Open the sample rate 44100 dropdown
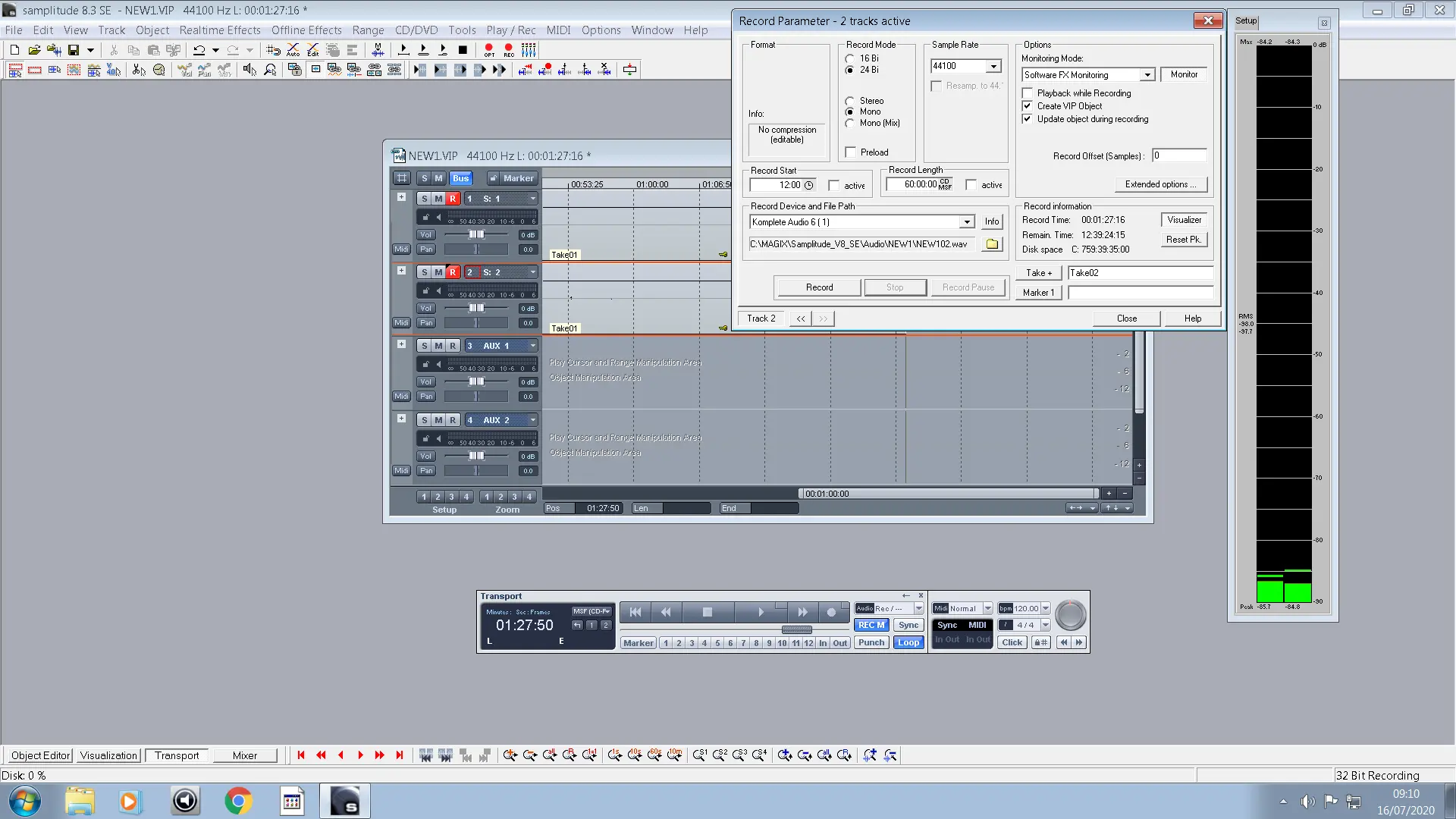 coord(993,67)
